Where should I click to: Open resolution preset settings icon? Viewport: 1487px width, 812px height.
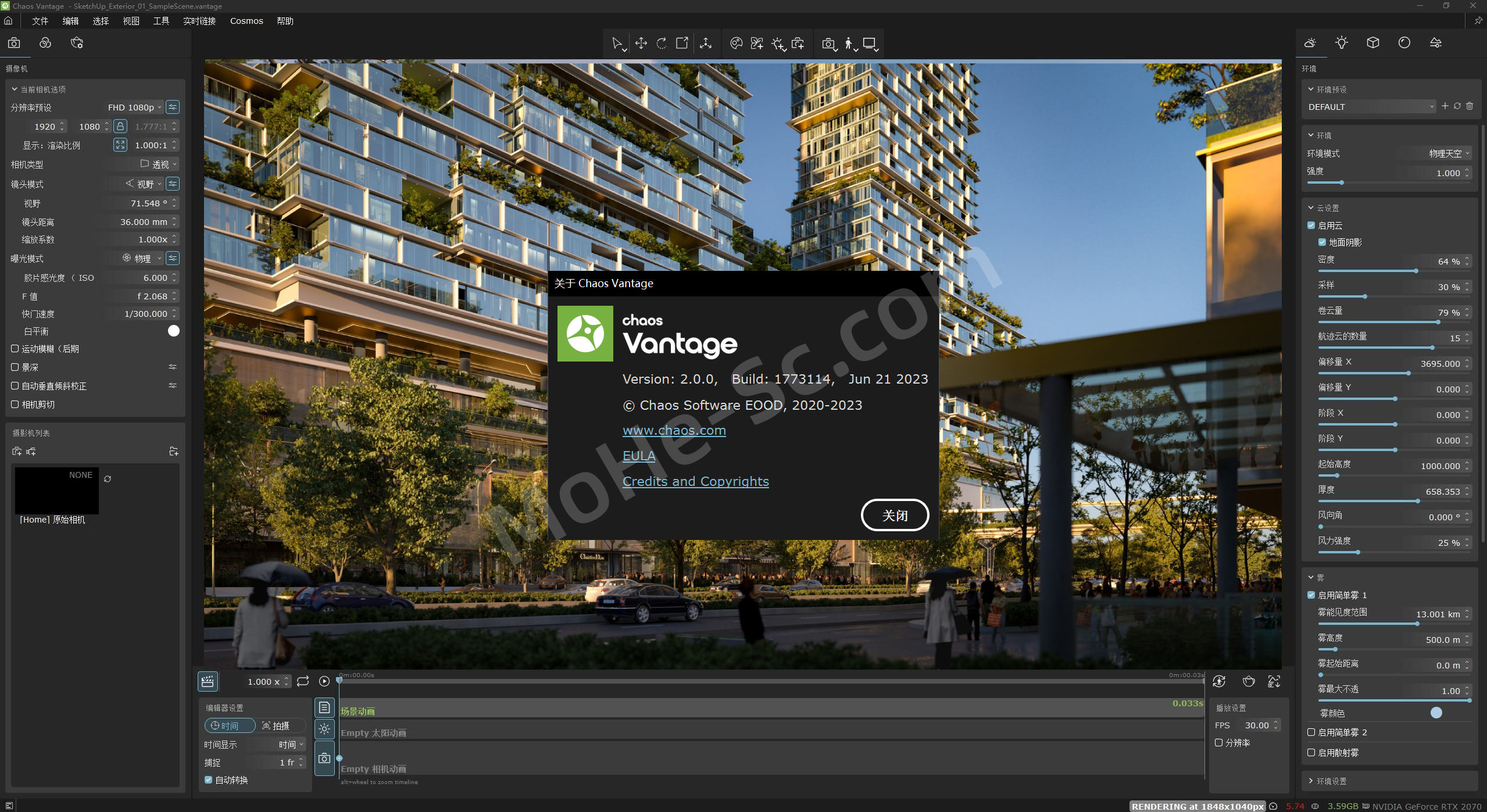tap(173, 107)
